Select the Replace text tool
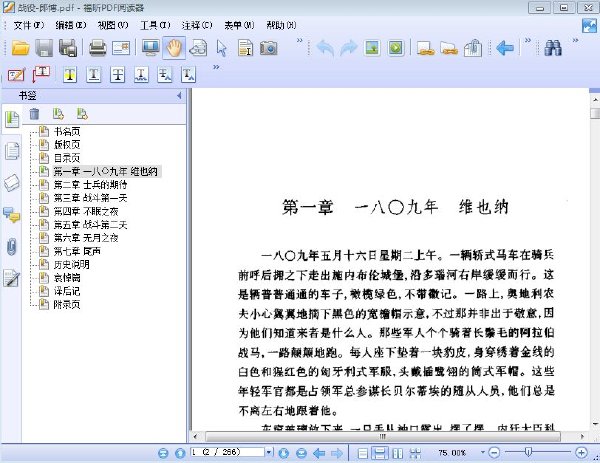Image resolution: width=600 pixels, height=463 pixels. pyautogui.click(x=165, y=75)
